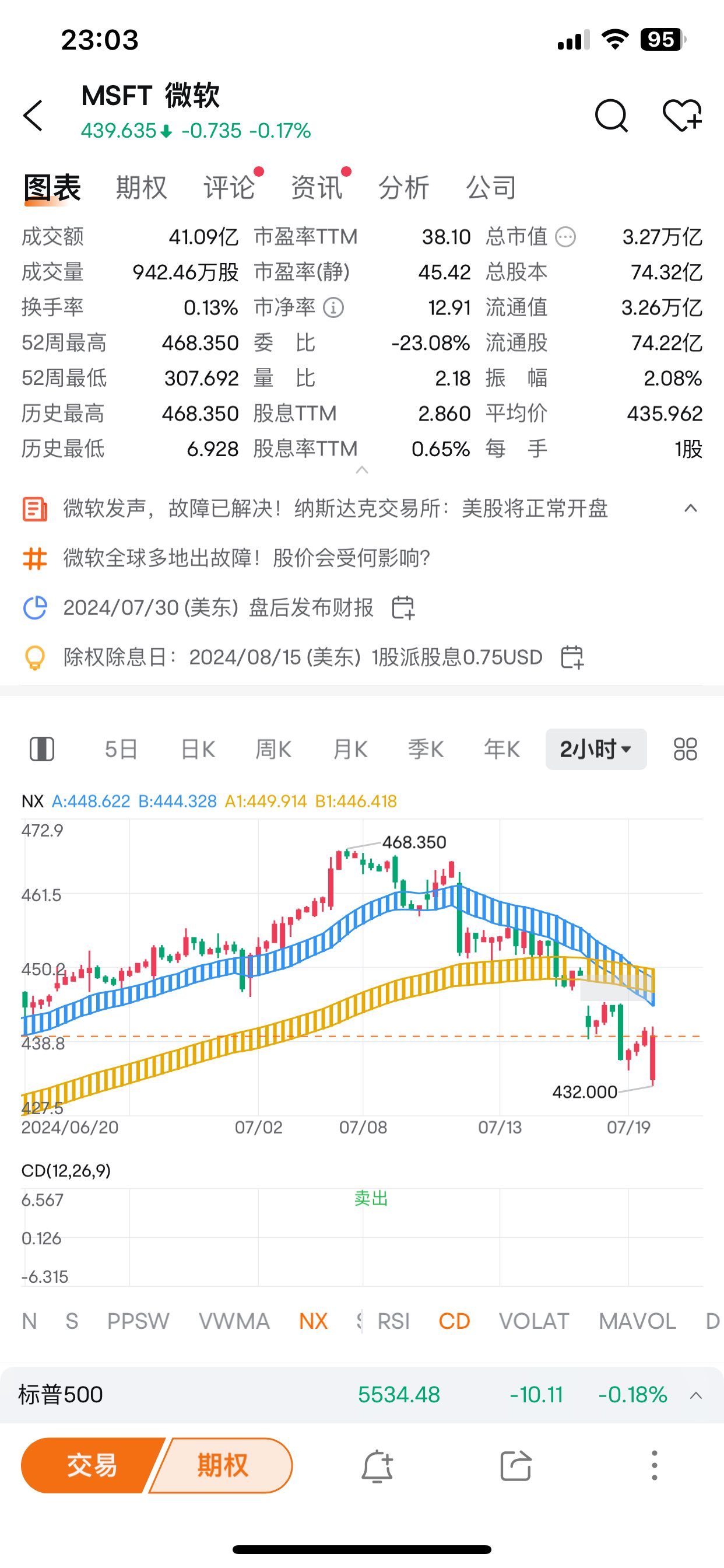This screenshot has height=1568, width=724.
Task: Collapse the stock stats panel chevron
Action: point(362,470)
